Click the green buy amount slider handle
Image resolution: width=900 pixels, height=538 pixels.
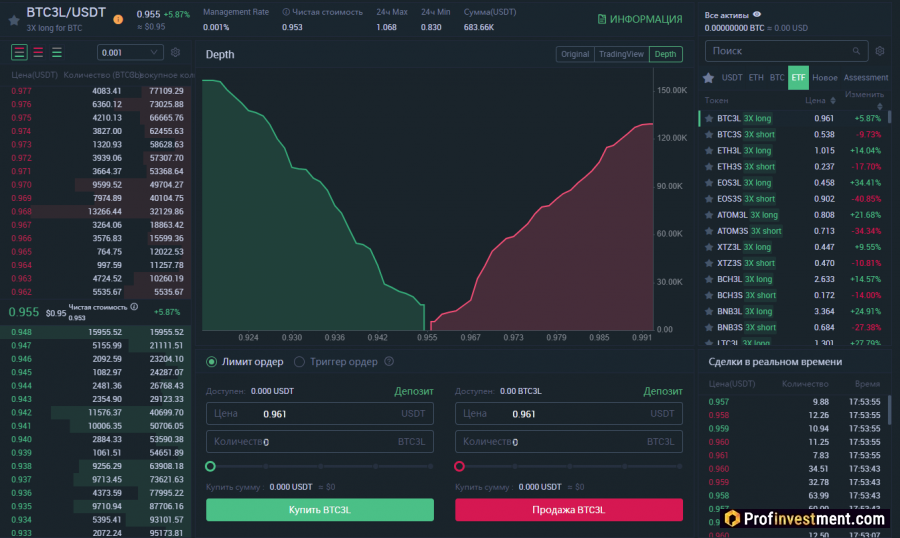pyautogui.click(x=211, y=466)
